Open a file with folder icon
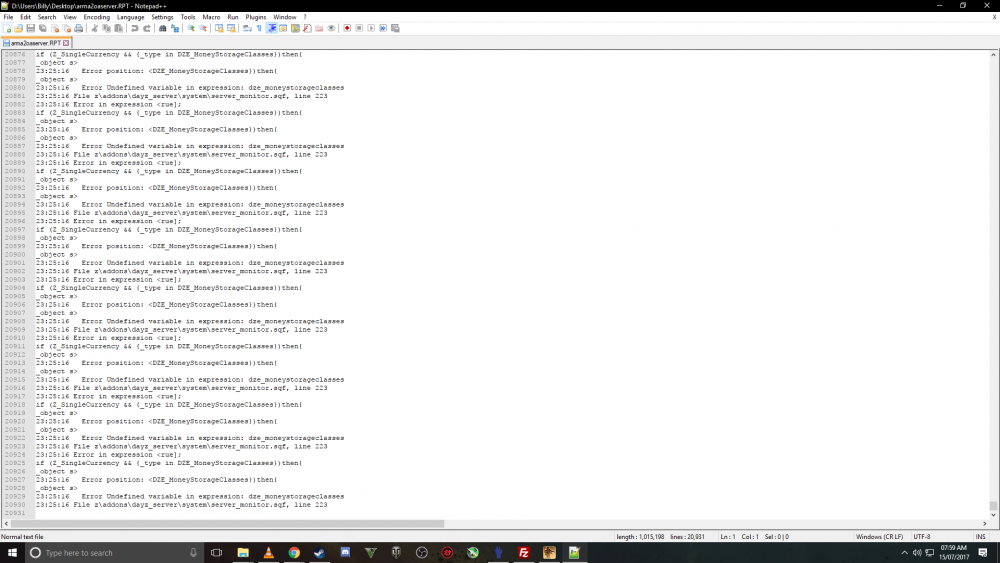The image size is (1000, 563). pos(18,28)
